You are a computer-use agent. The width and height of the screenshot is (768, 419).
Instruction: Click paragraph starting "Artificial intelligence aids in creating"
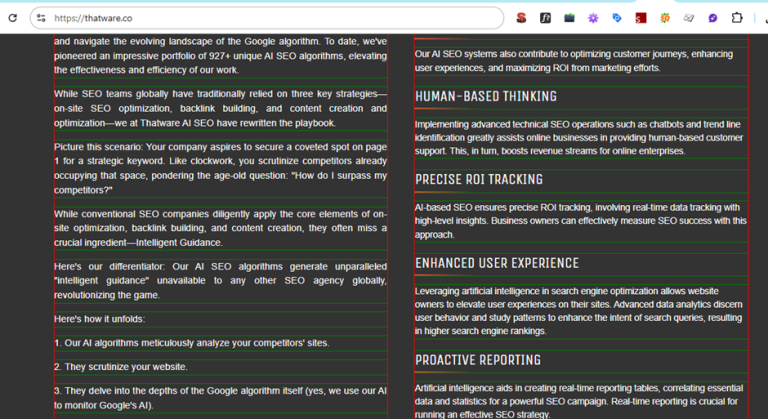(x=579, y=401)
